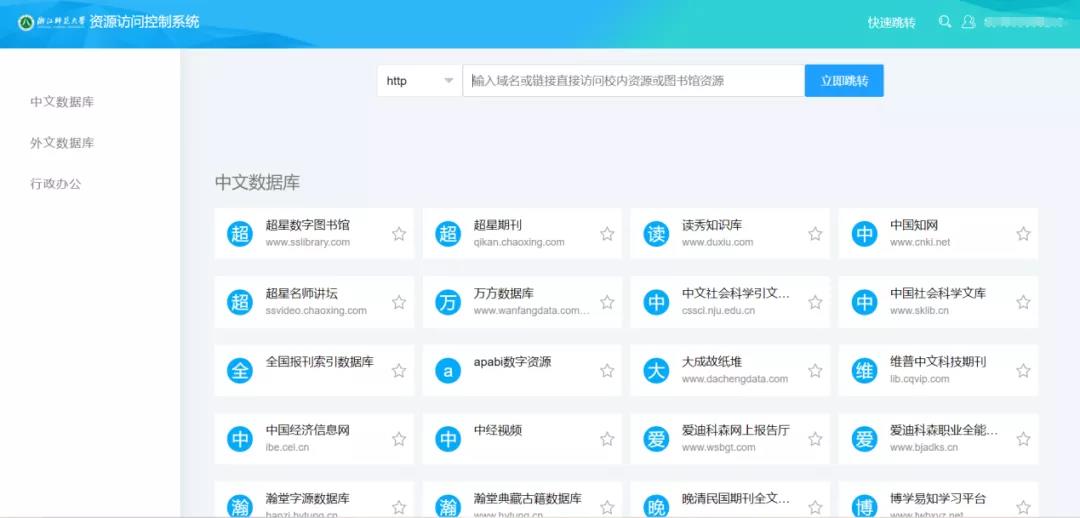This screenshot has width=1080, height=518.
Task: Click the www.dachengdata.com text
Action: click(x=735, y=379)
